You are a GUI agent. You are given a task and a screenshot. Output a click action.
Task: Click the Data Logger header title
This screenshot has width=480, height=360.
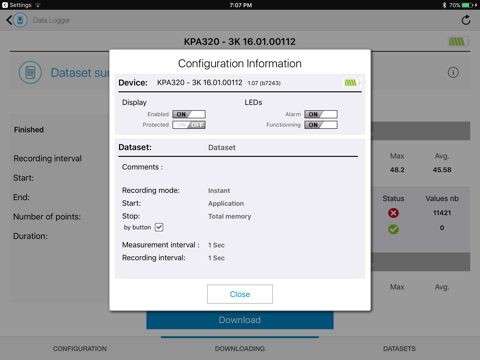[x=51, y=20]
